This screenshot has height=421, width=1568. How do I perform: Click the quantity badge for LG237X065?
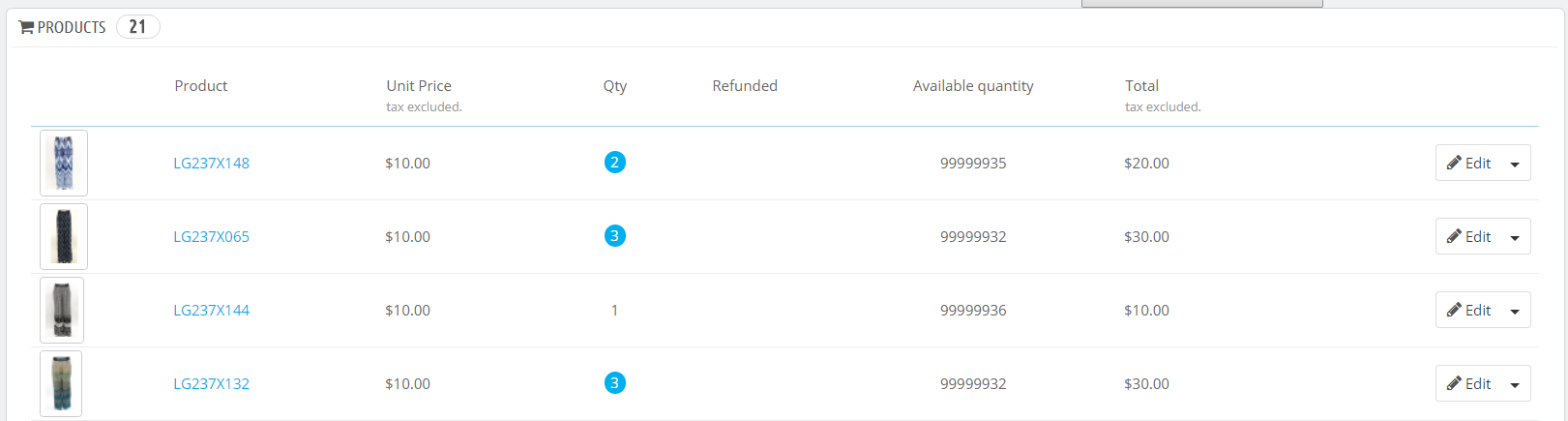[614, 235]
